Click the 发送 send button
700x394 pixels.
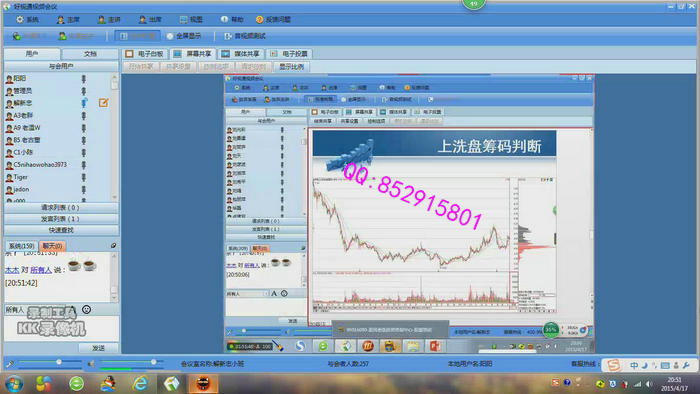click(x=98, y=348)
